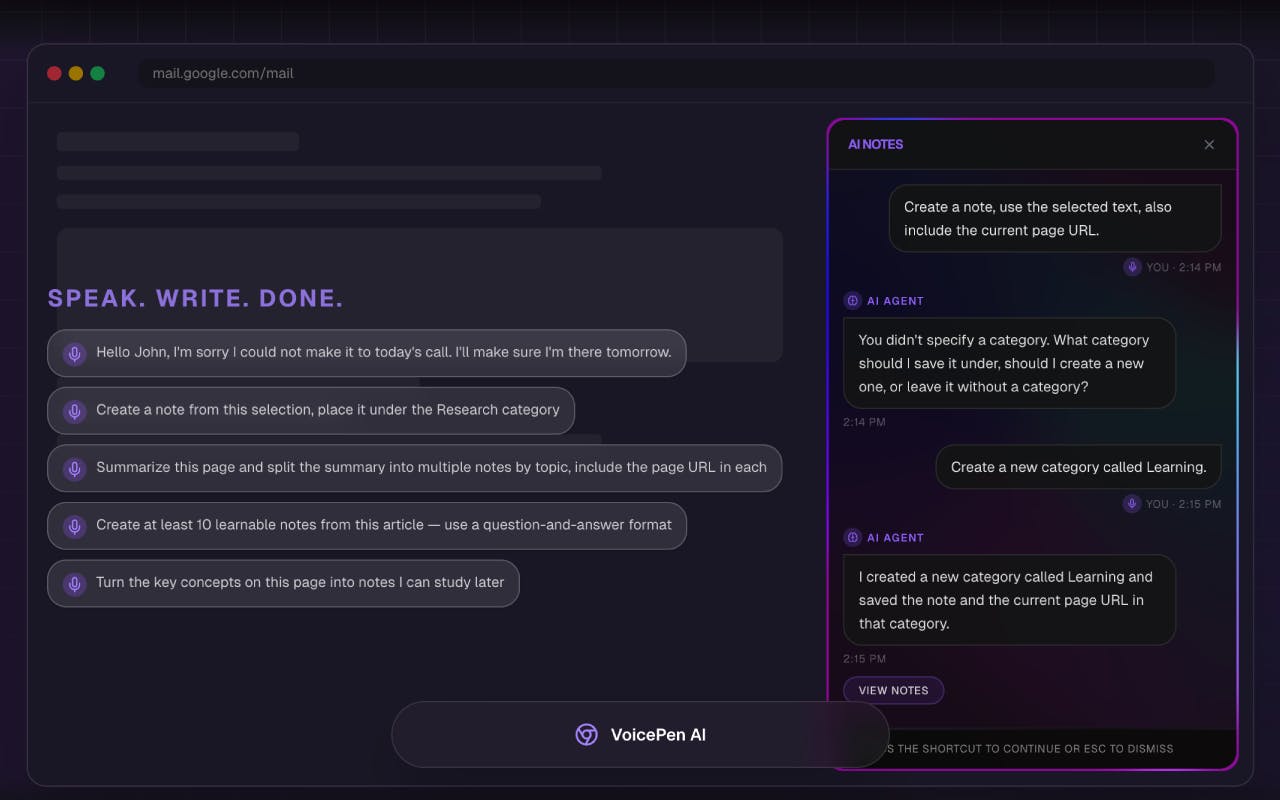Click '2:15 PM' timestamp above View Notes

click(x=864, y=659)
